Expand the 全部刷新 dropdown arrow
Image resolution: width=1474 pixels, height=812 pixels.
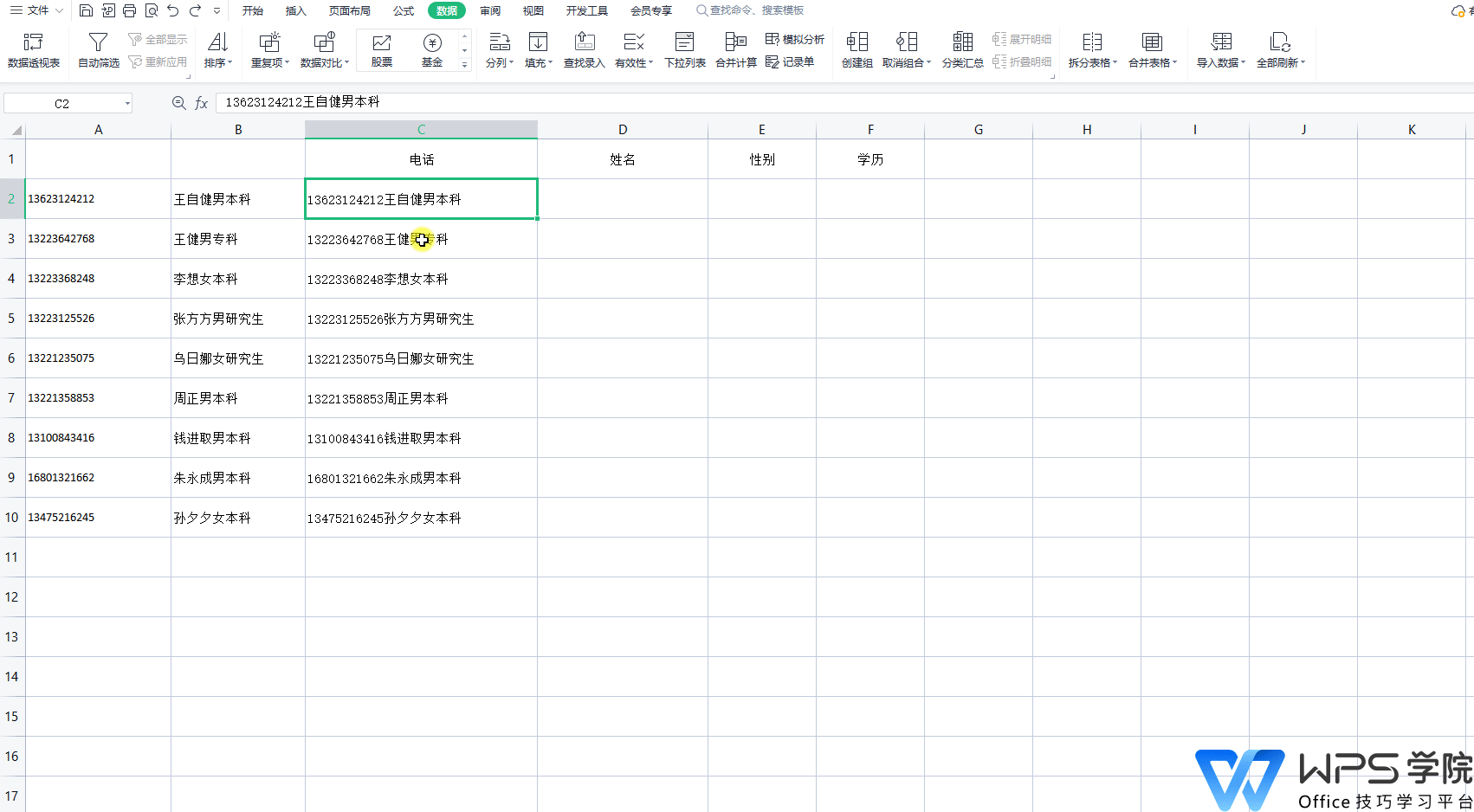click(1303, 62)
